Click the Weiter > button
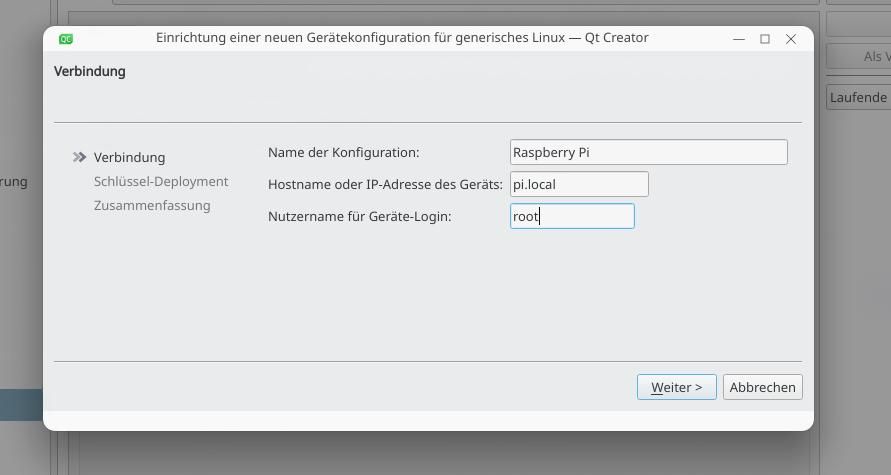The height and width of the screenshot is (475, 891). [676, 387]
